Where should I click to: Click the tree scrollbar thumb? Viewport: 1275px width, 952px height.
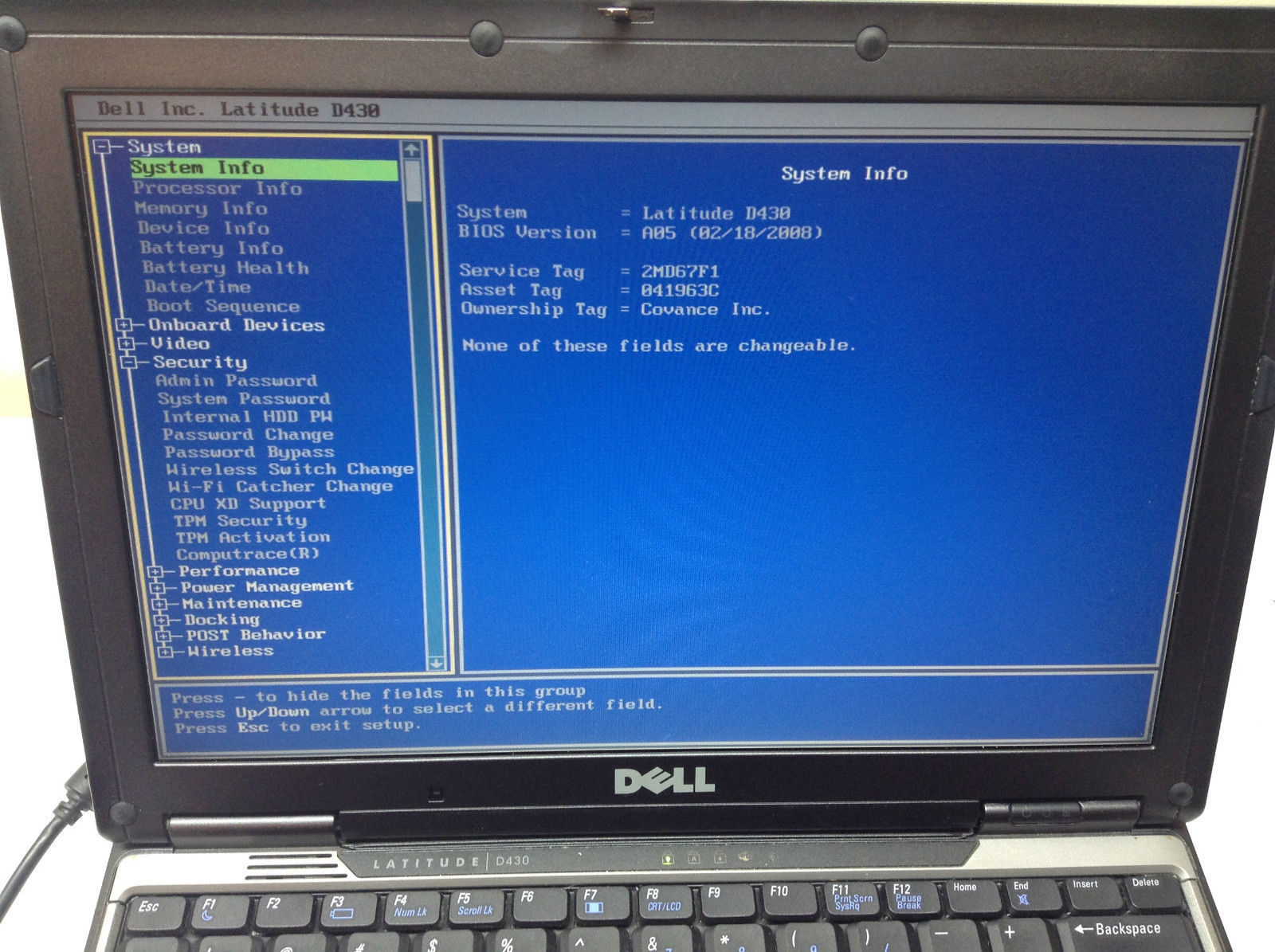coord(413,180)
